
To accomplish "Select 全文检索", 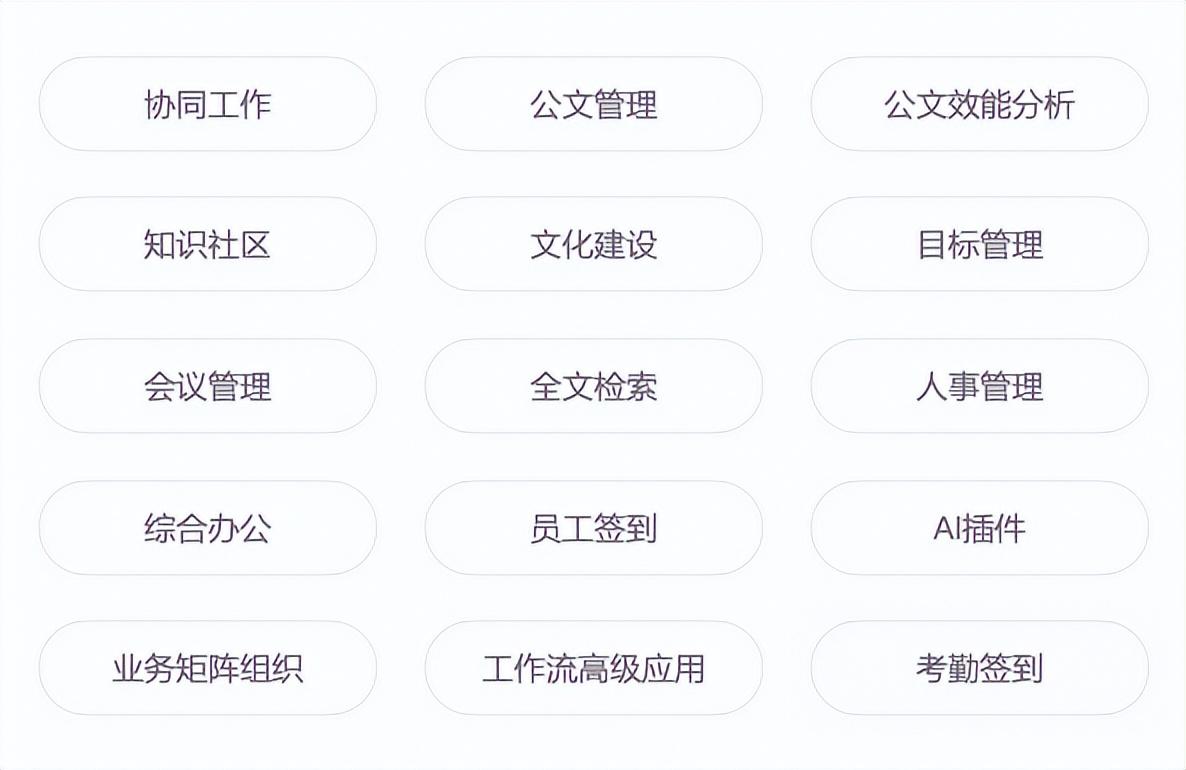I will point(593,386).
